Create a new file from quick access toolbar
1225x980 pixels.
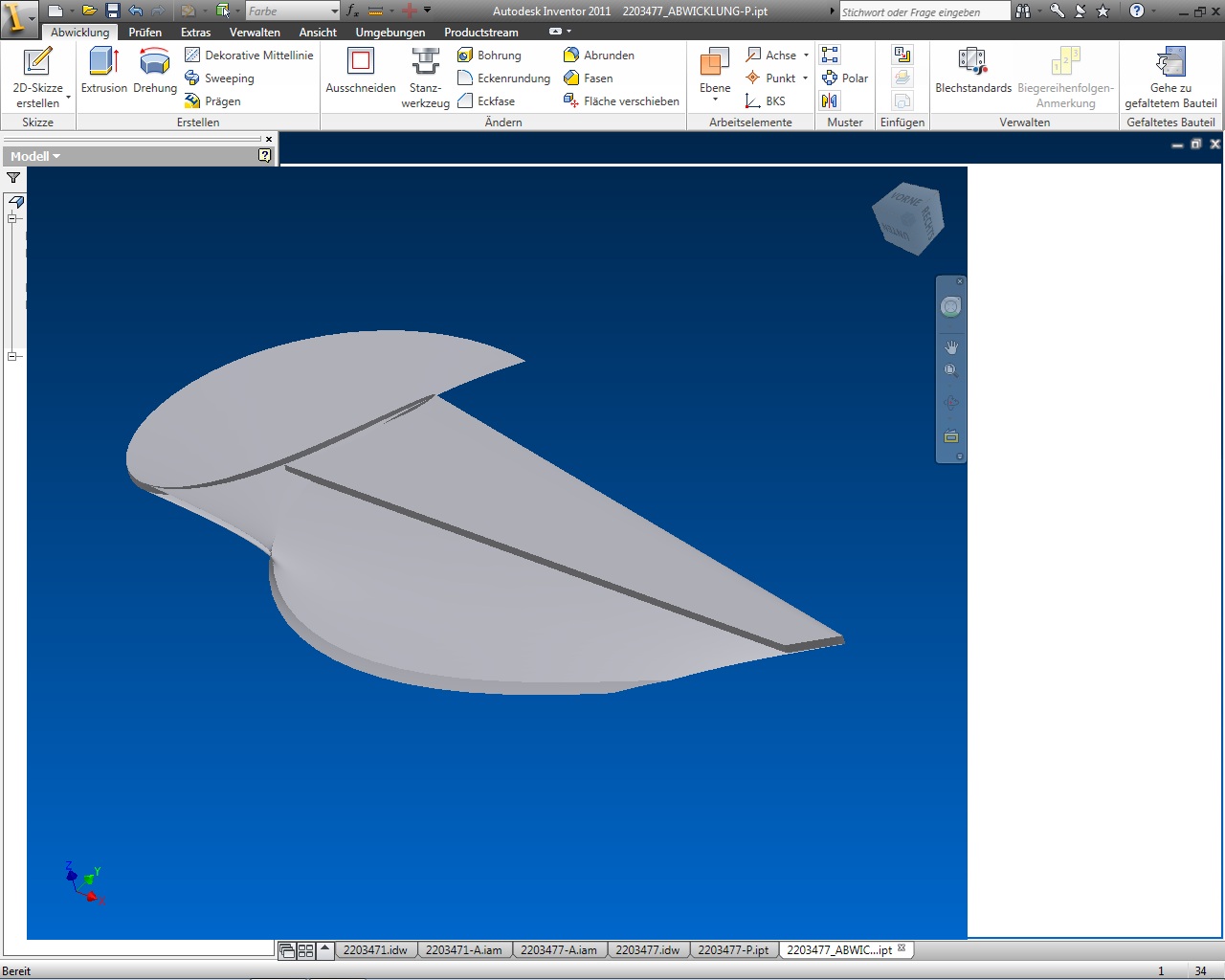pos(56,11)
